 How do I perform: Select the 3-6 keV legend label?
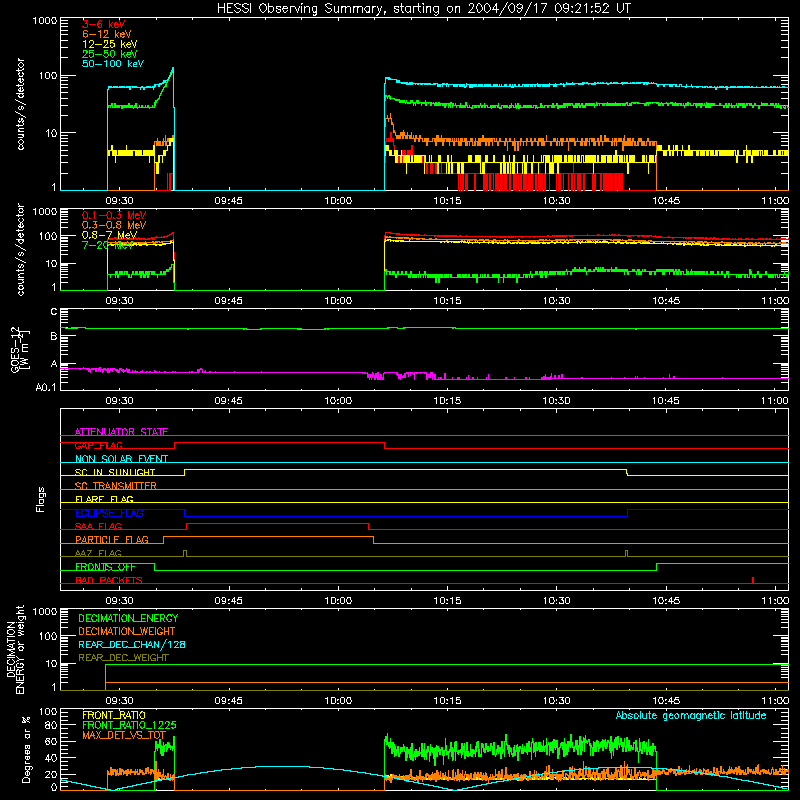(104, 24)
